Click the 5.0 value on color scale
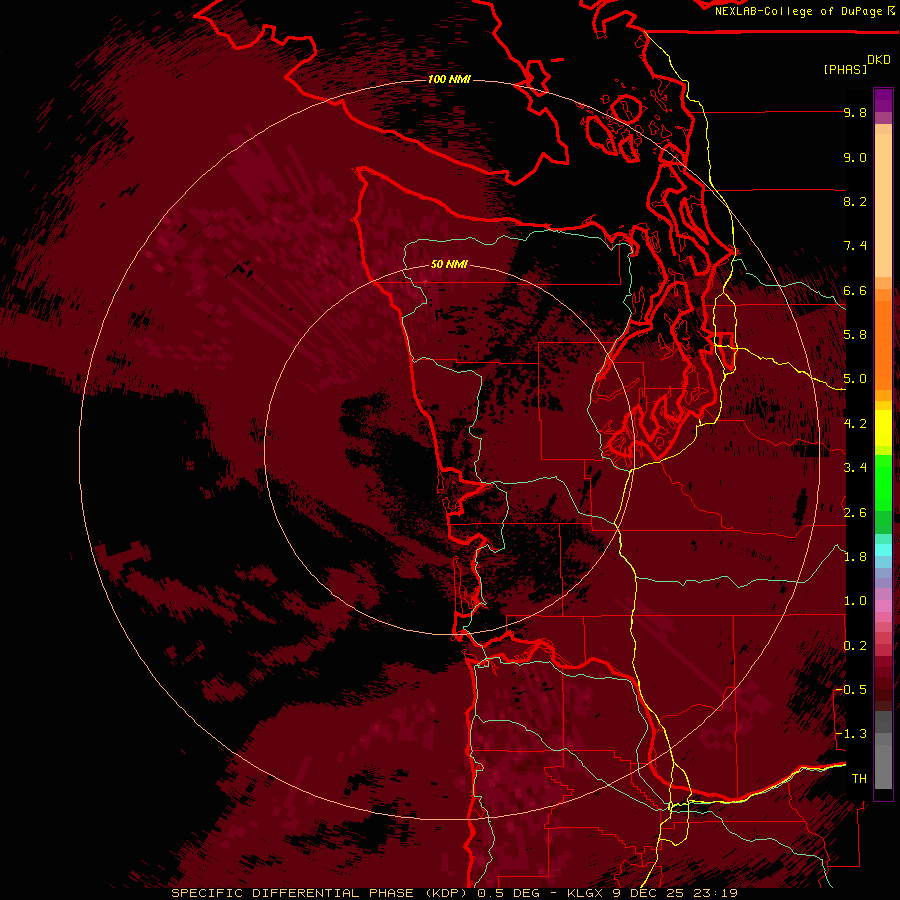 click(855, 379)
